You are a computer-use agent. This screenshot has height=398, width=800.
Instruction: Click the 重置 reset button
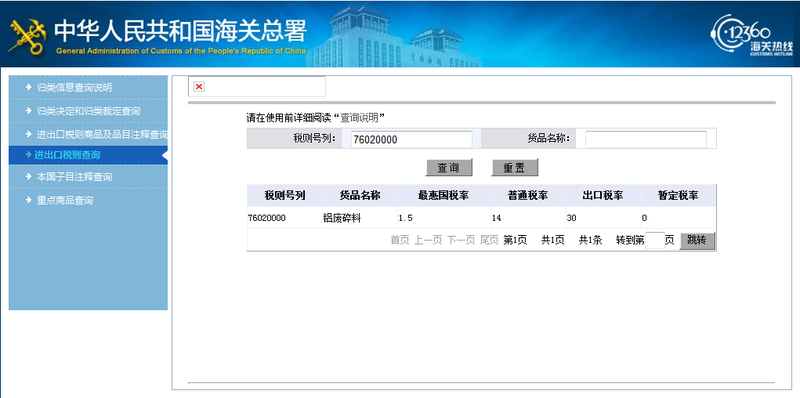pyautogui.click(x=514, y=167)
